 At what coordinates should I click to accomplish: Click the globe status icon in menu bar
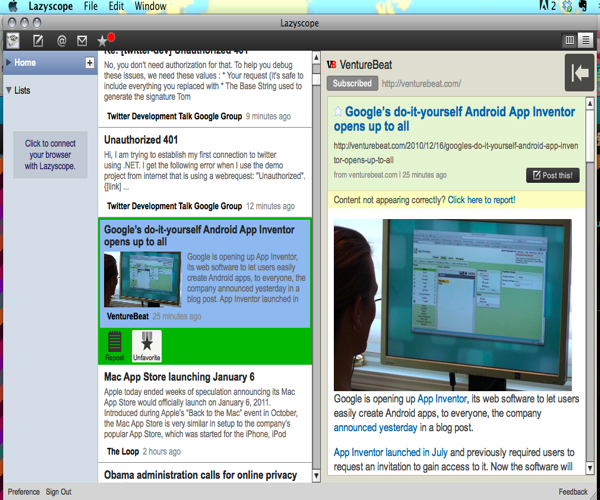pyautogui.click(x=567, y=6)
